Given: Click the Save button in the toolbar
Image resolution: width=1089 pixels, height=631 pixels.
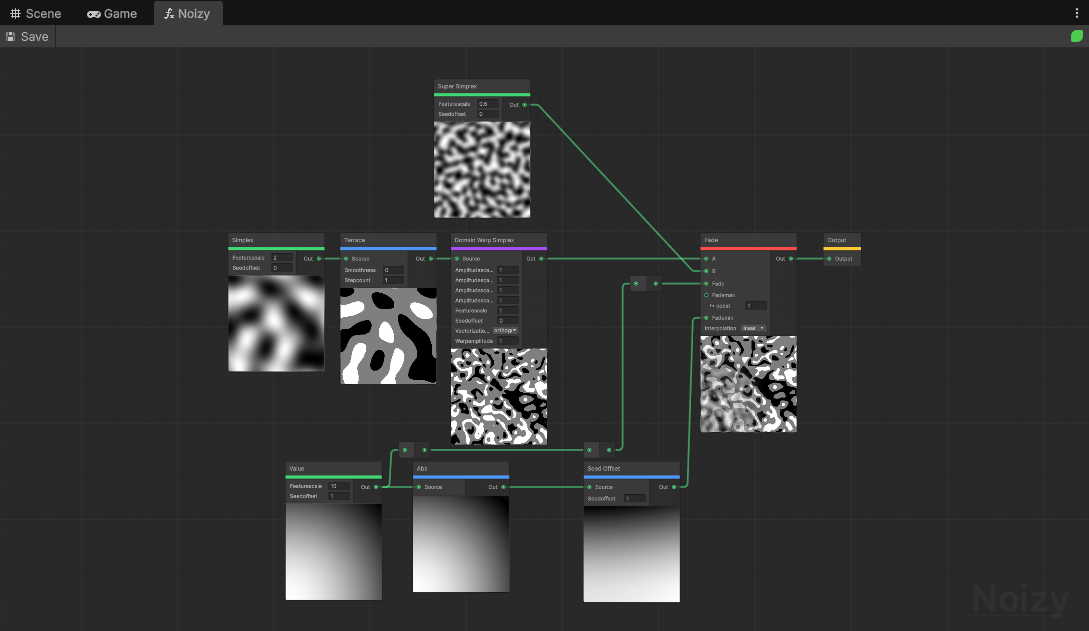Looking at the screenshot, I should pos(28,37).
